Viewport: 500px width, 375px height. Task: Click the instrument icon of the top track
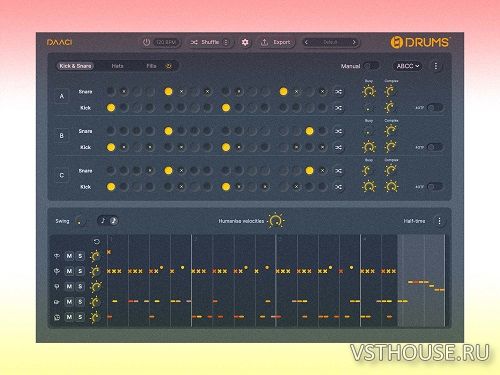57,256
